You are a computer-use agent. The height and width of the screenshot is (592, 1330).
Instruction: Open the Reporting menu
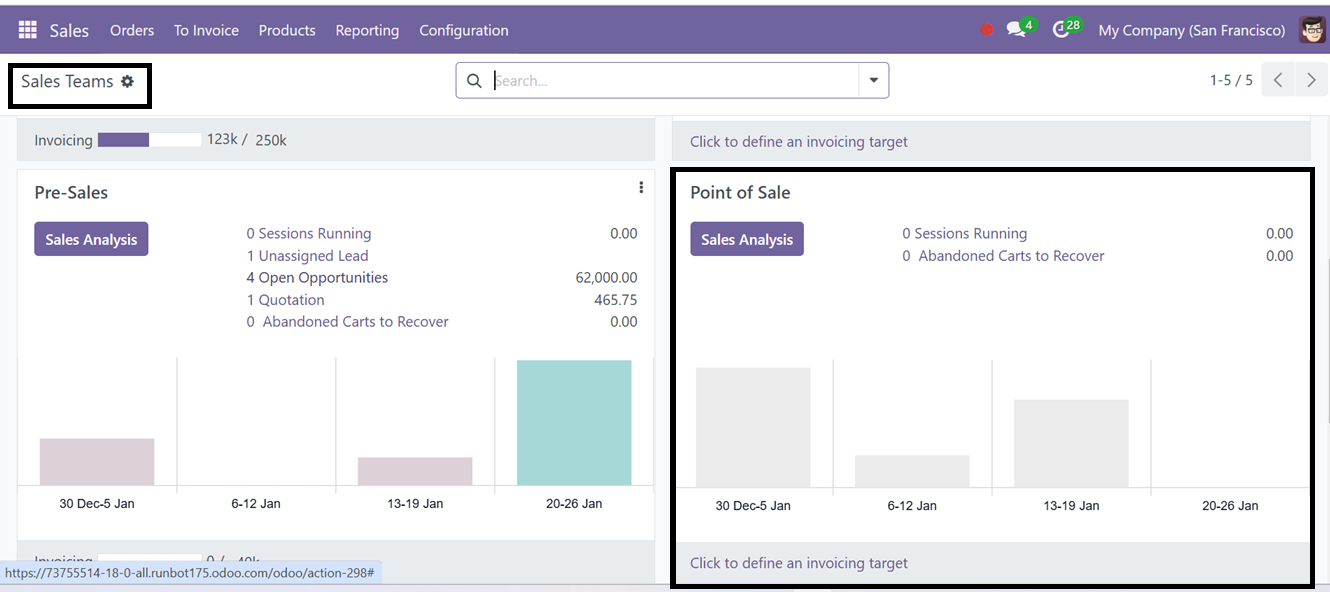pyautogui.click(x=367, y=30)
